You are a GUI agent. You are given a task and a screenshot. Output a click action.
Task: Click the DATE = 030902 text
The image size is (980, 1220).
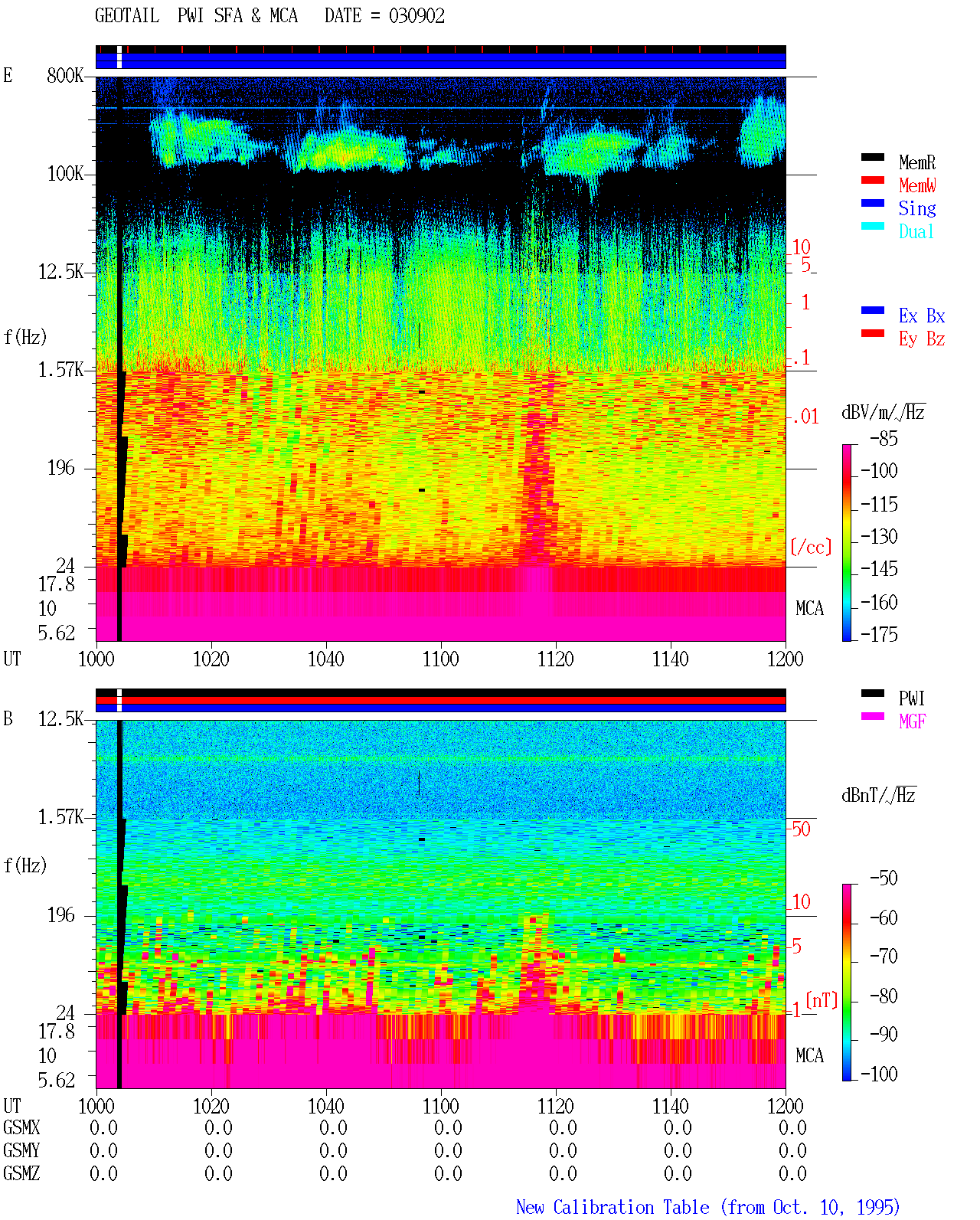click(384, 15)
